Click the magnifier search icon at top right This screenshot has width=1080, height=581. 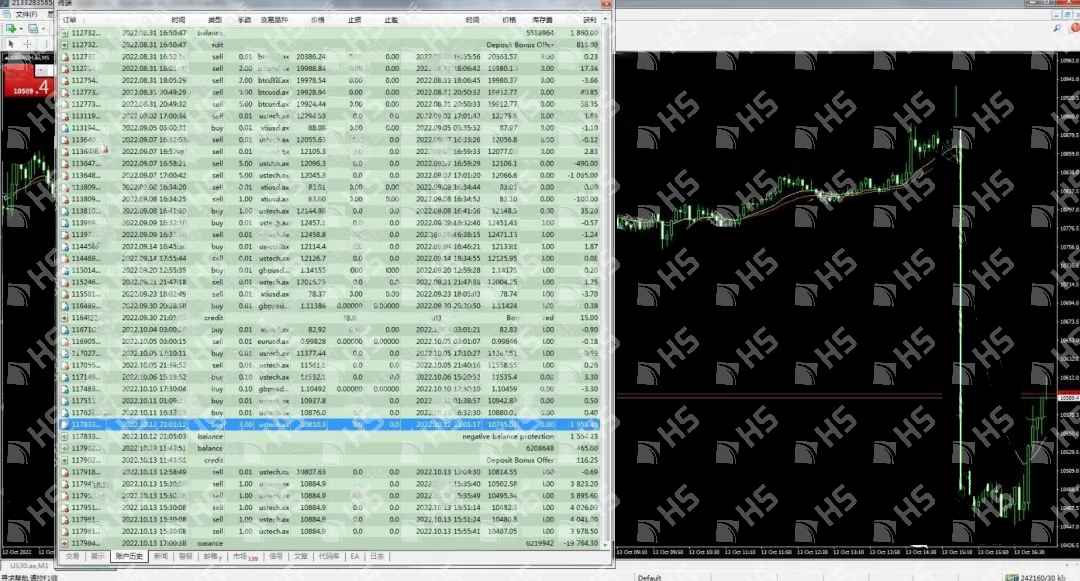[x=1057, y=28]
